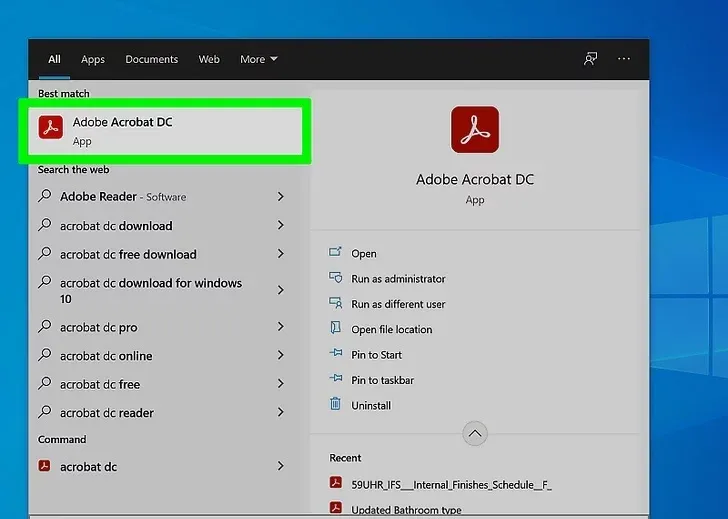The image size is (728, 519).
Task: Click the magnifier icon beside acrobat dc download
Action: 45,225
